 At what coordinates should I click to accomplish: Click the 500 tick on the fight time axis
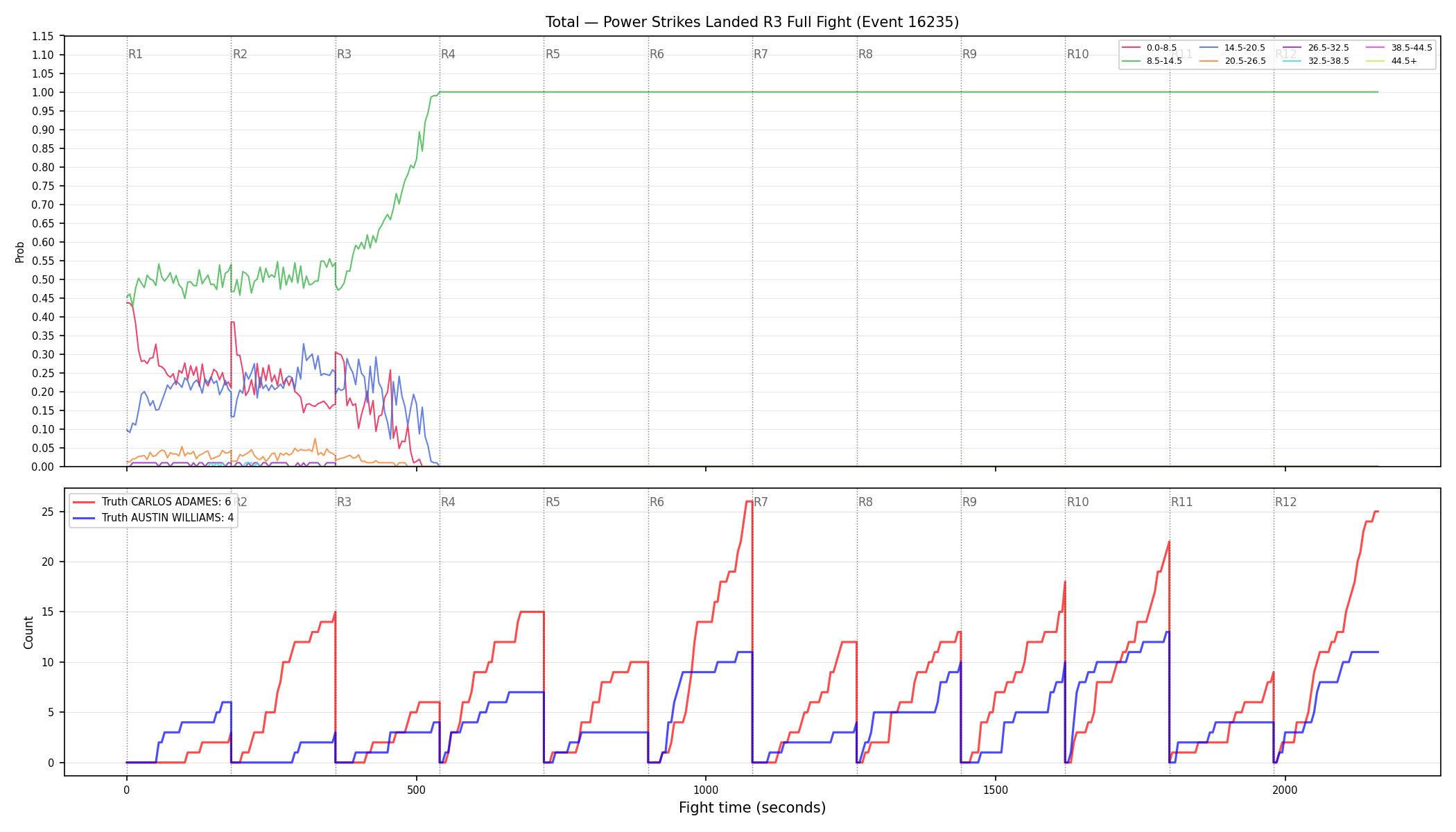pos(416,790)
